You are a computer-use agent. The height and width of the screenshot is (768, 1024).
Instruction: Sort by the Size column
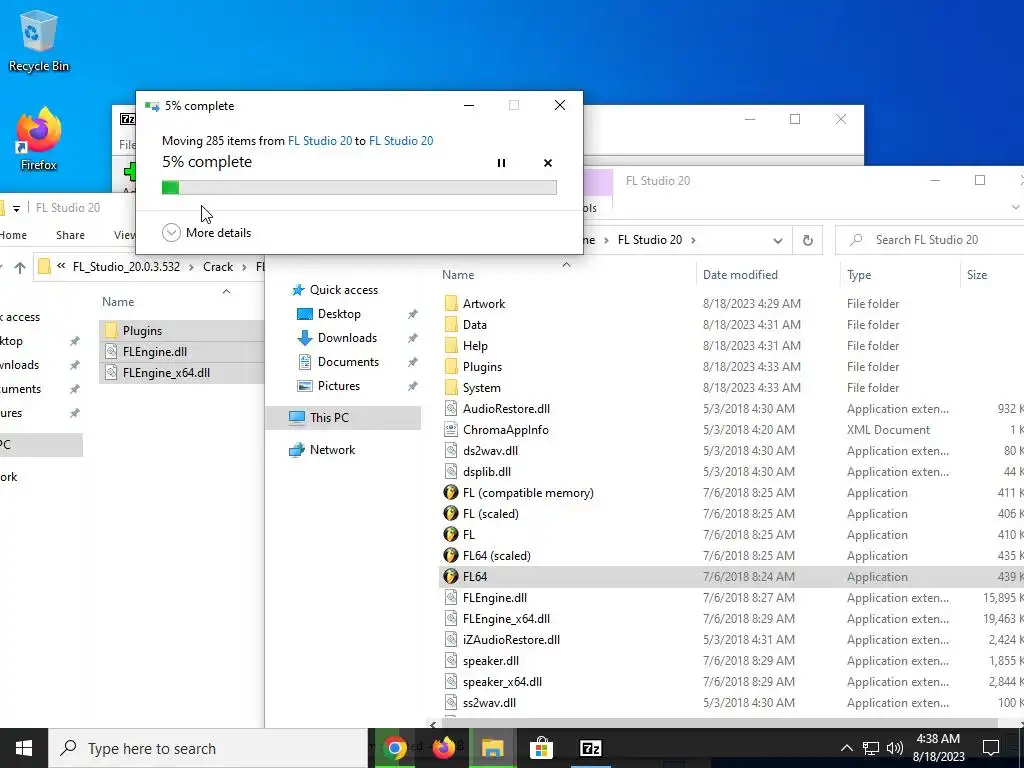pyautogui.click(x=977, y=275)
